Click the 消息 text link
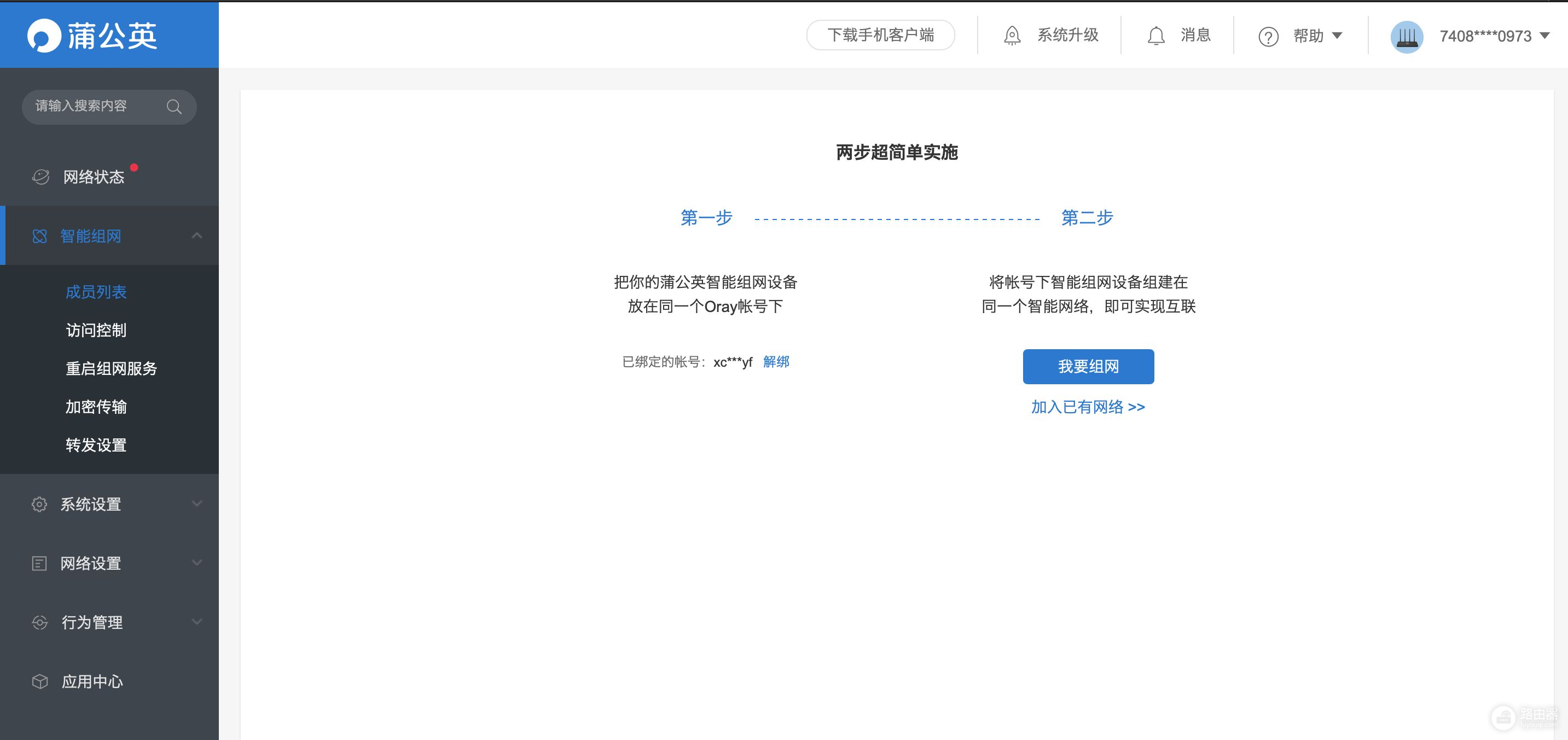Viewport: 1568px width, 740px height. coord(1195,36)
